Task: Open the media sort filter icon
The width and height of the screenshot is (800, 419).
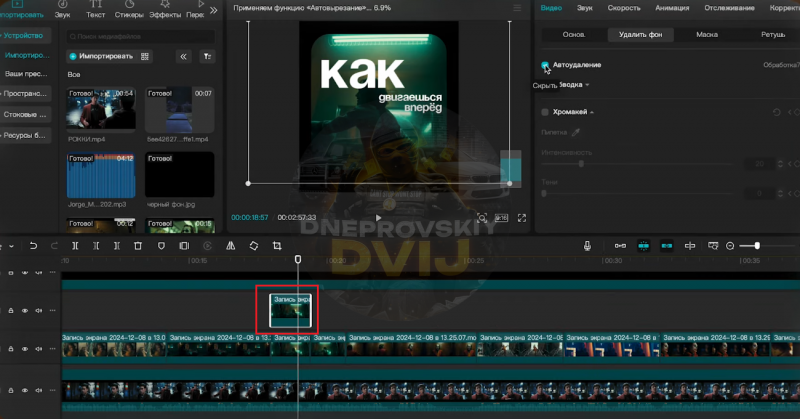Action: point(207,57)
